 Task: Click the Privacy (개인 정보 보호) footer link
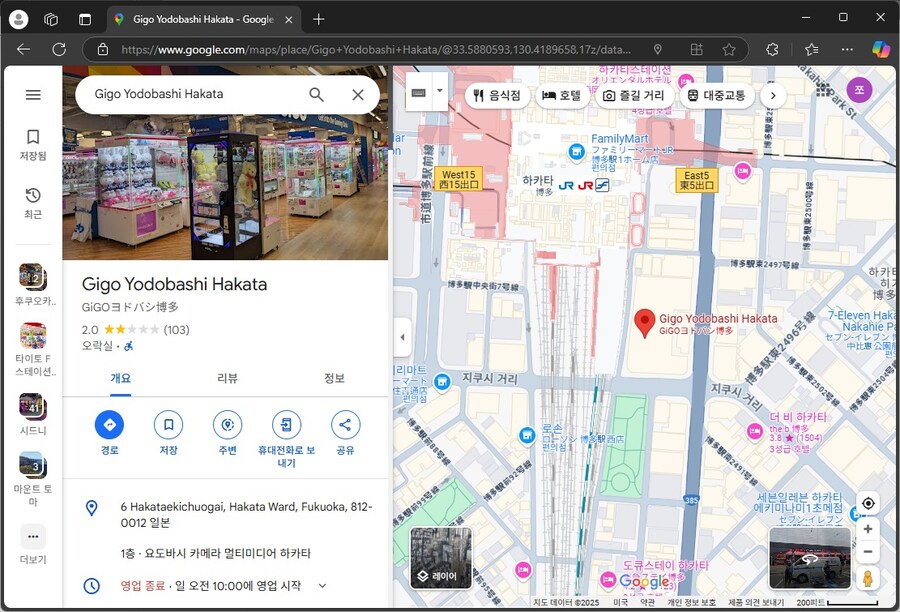click(691, 602)
